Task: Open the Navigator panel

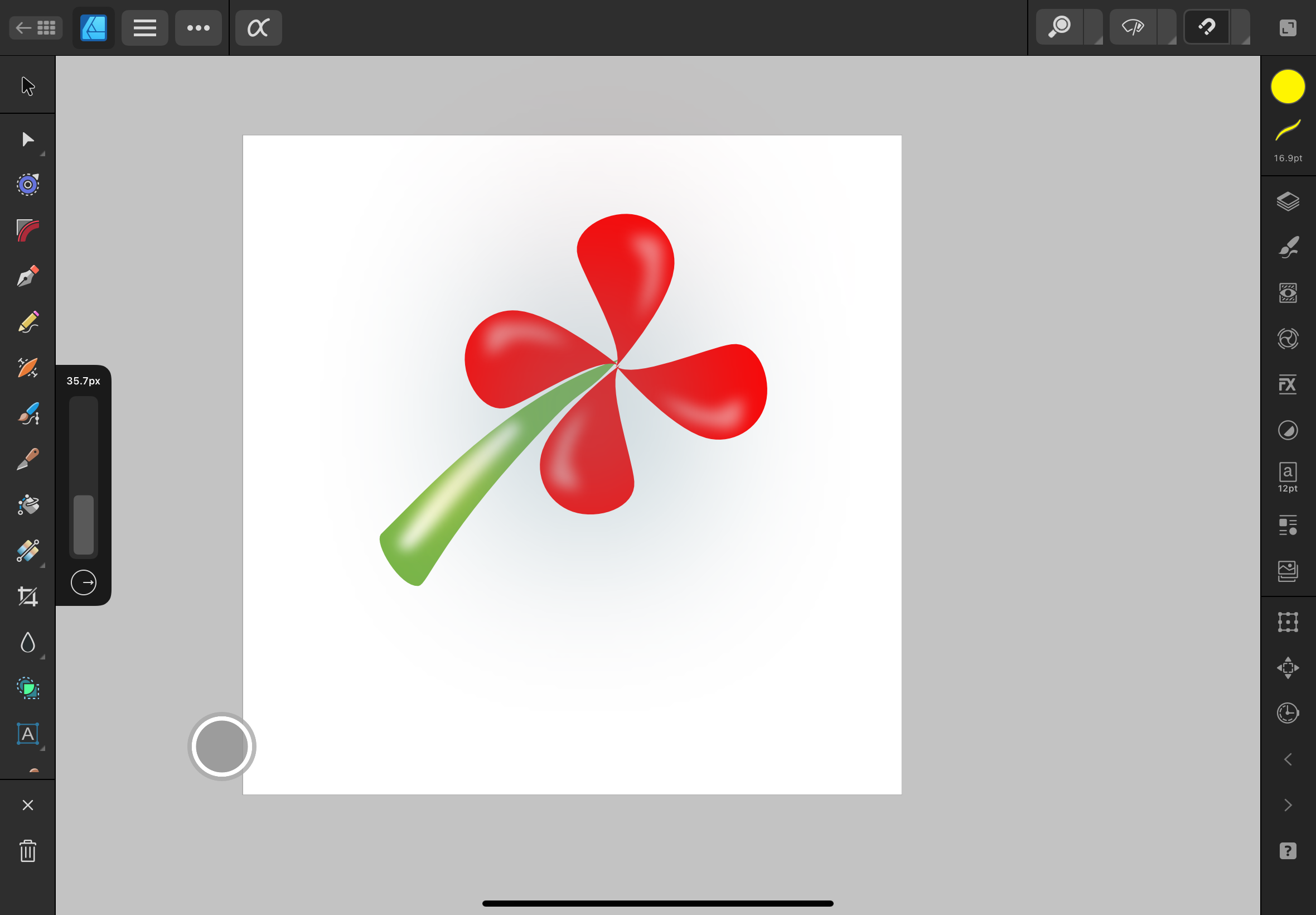Action: [x=1288, y=668]
